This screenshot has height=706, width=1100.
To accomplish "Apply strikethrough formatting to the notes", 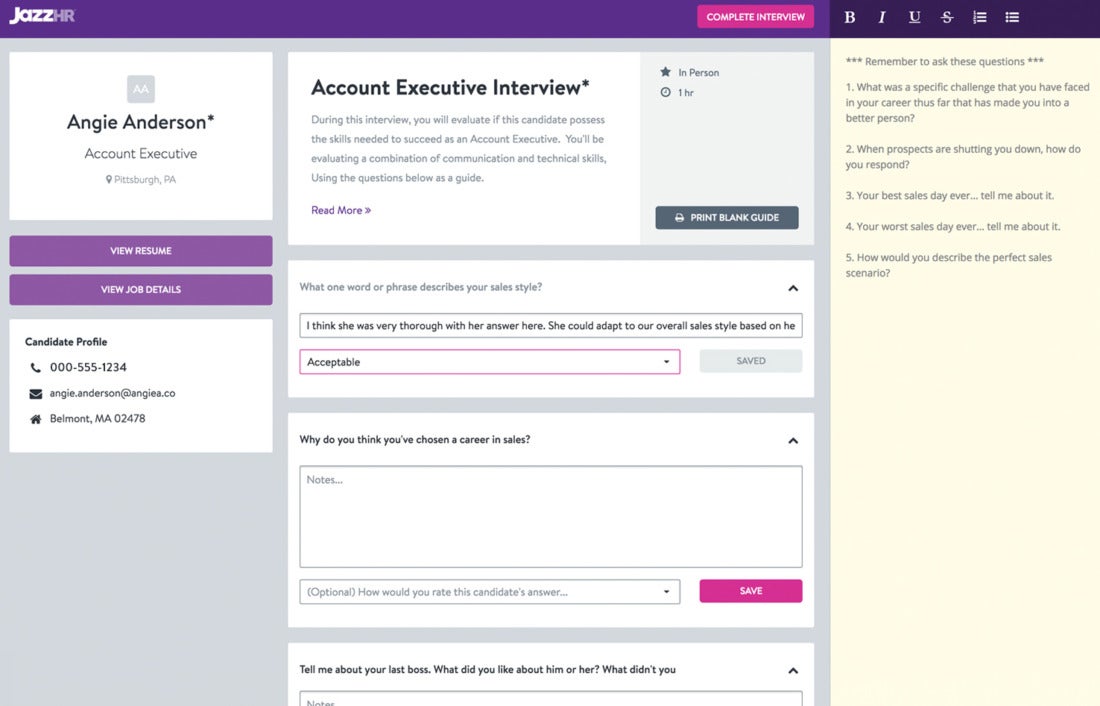I will tap(947, 17).
